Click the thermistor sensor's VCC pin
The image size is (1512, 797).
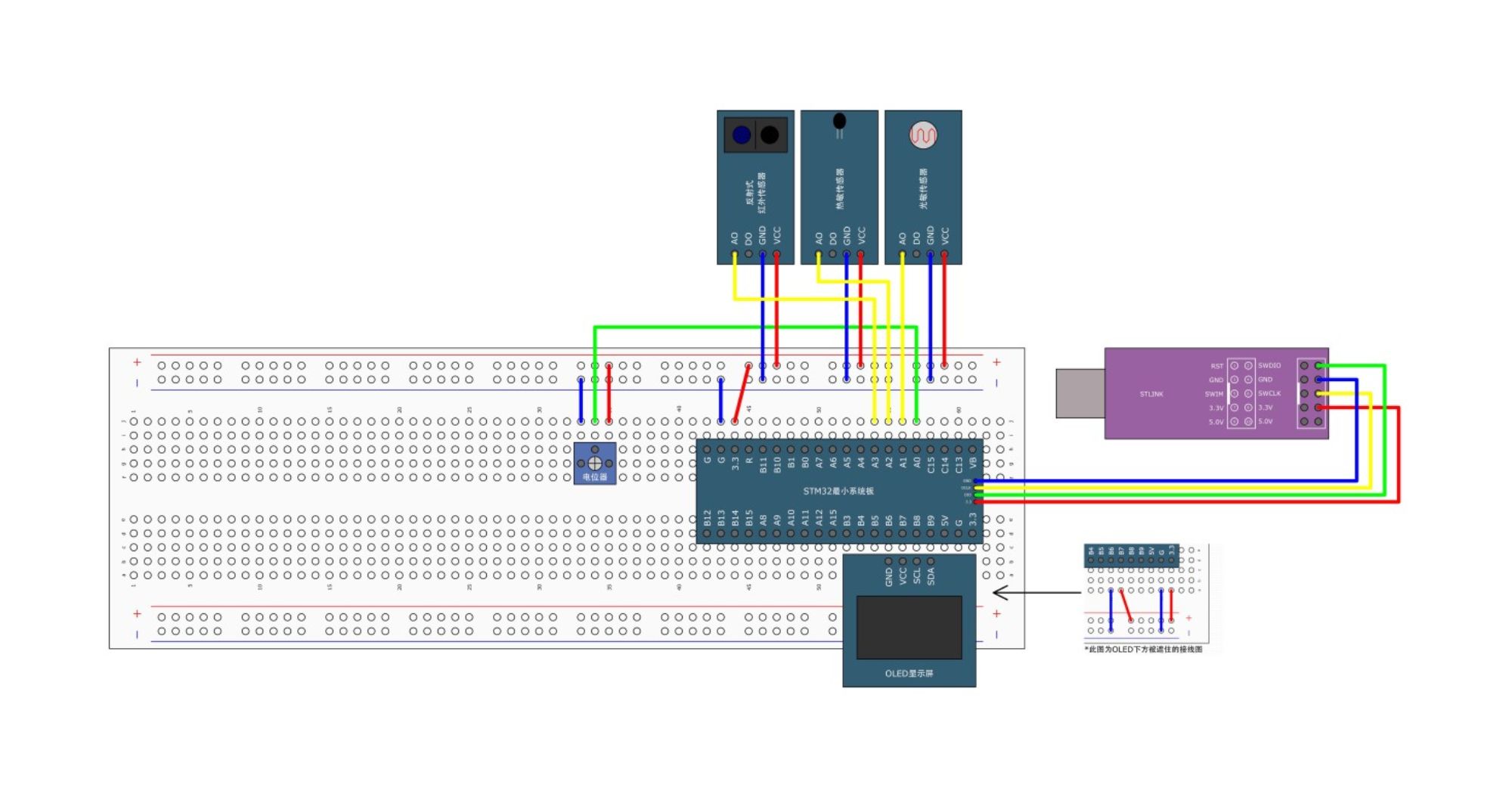coord(860,254)
